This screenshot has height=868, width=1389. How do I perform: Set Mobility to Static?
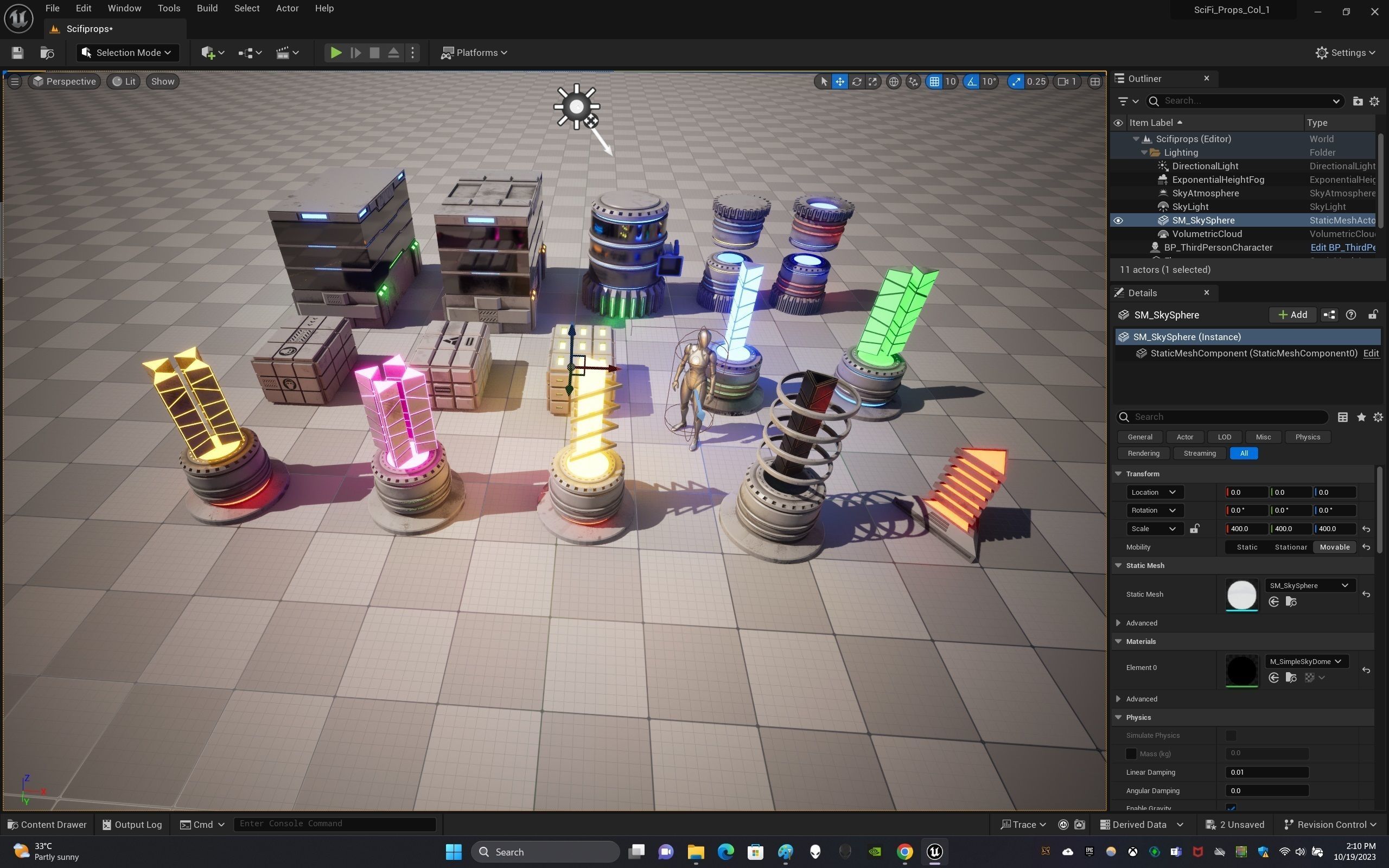[x=1247, y=547]
